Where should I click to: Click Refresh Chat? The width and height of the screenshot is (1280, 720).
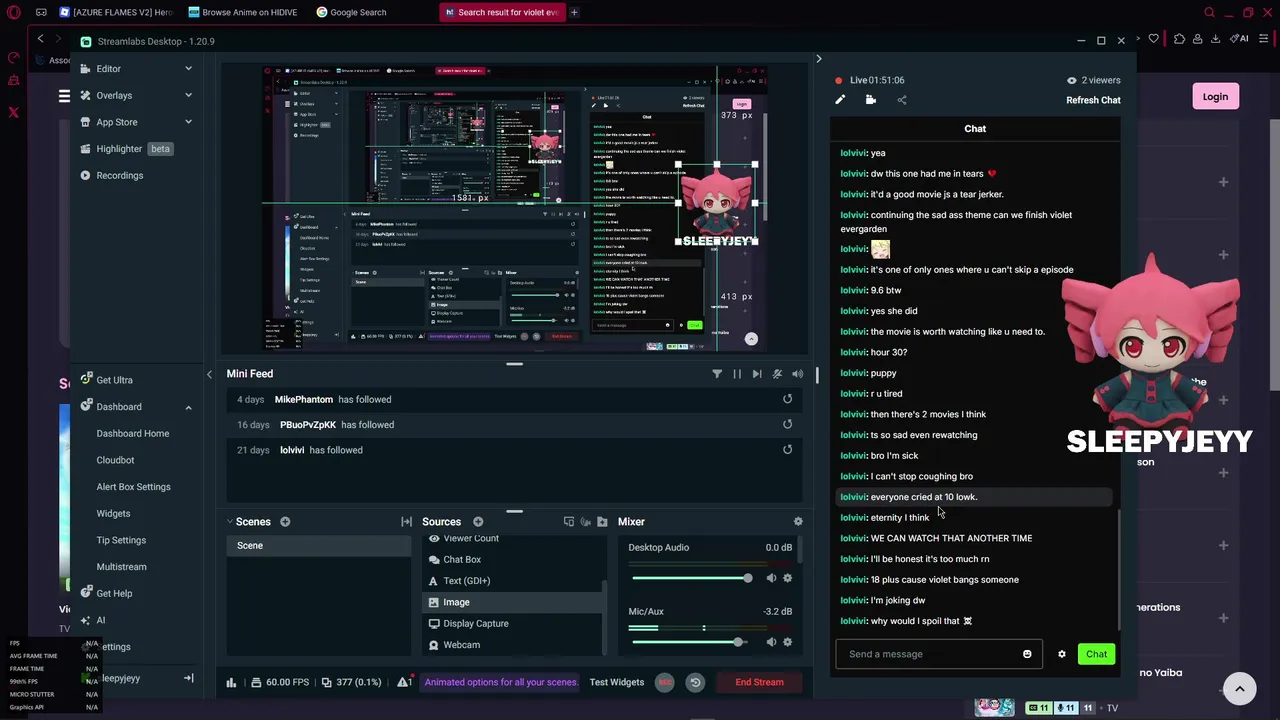click(1093, 100)
